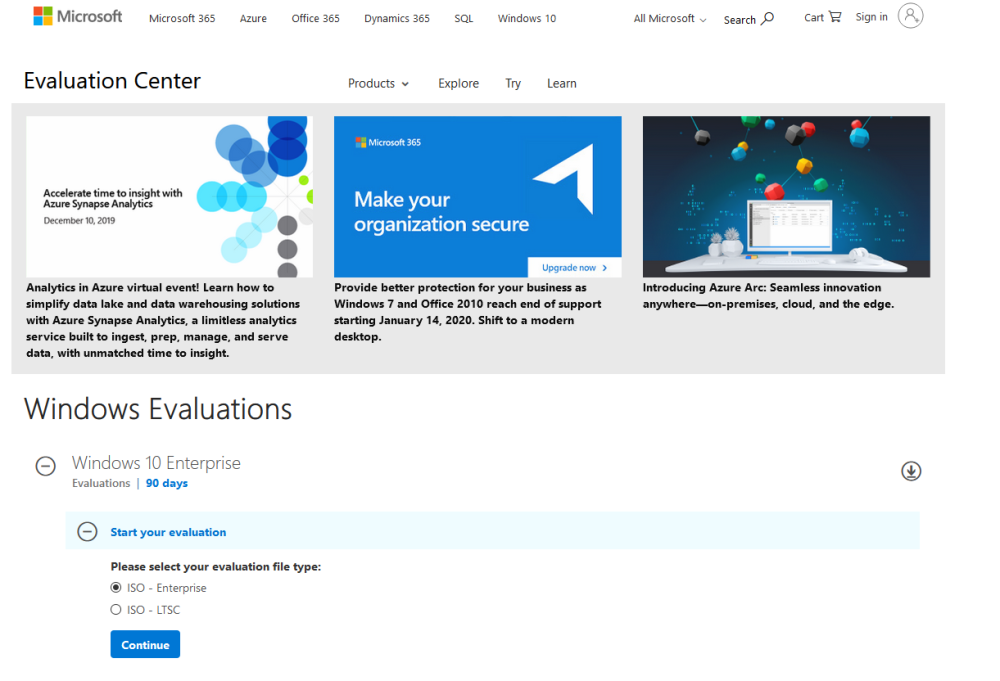Viewport: 1000px width, 681px height.
Task: Open the Make your organization secure banner
Action: click(x=478, y=196)
